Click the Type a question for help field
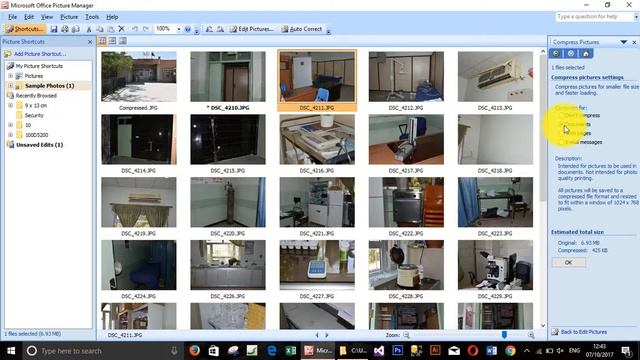640x360 pixels. [x=594, y=17]
